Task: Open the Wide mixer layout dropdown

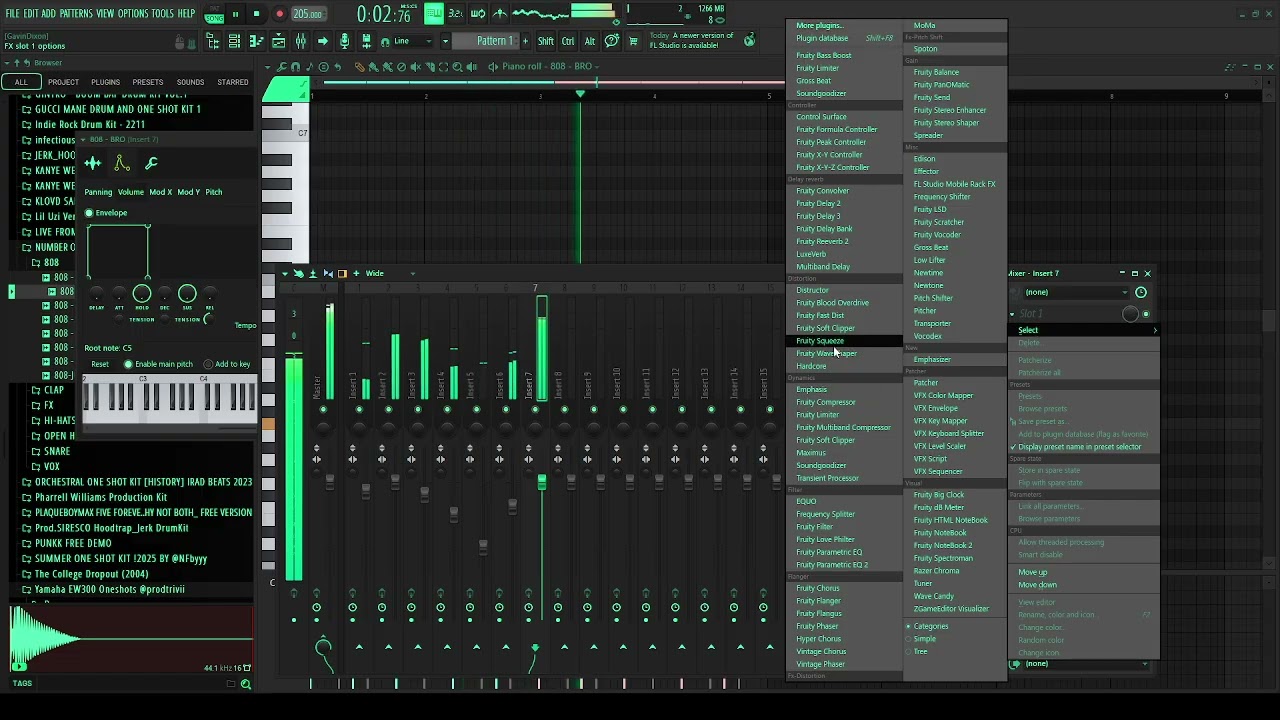Action: pos(388,273)
